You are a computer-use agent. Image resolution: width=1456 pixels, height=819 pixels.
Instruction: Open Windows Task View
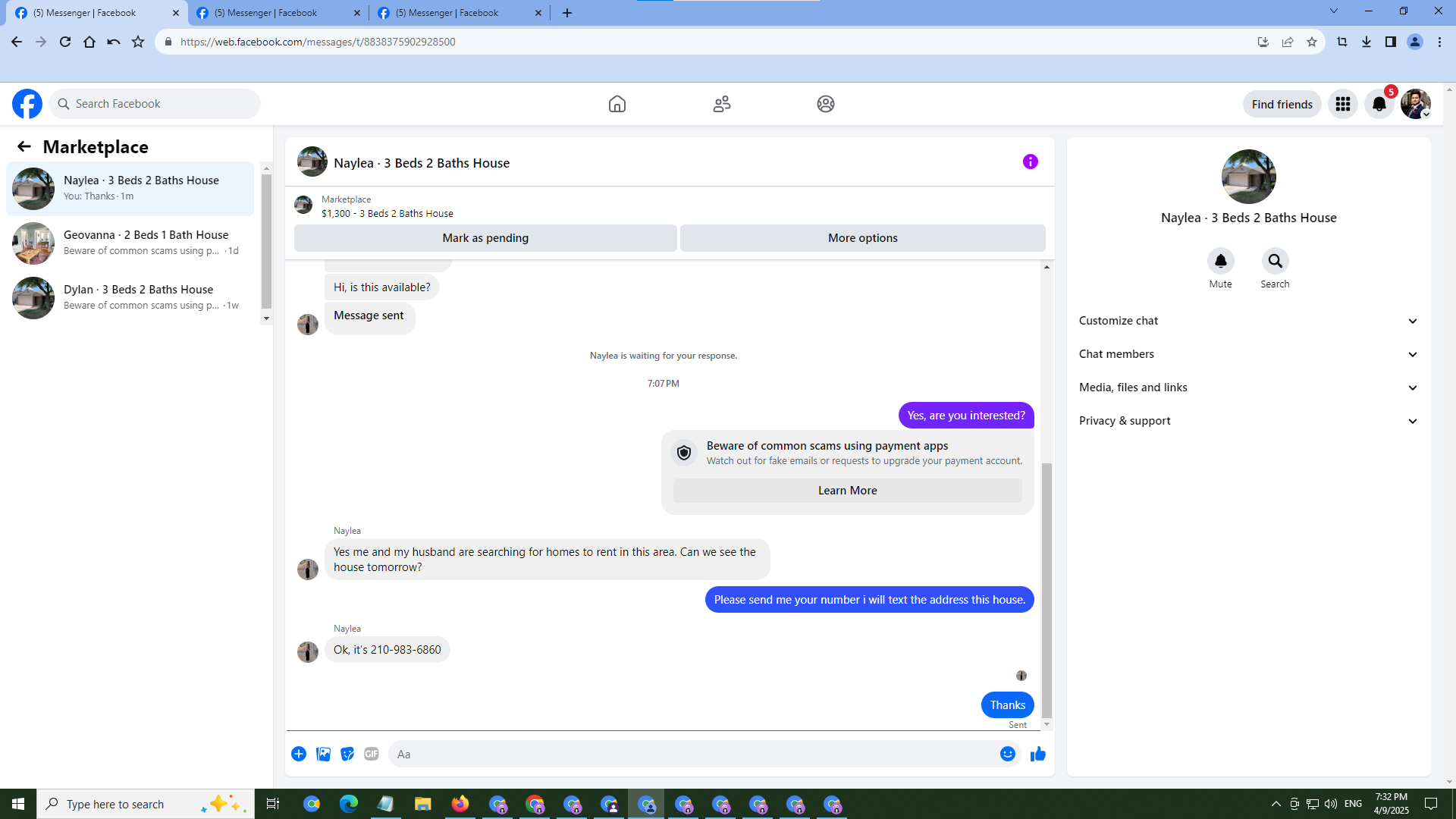273,804
